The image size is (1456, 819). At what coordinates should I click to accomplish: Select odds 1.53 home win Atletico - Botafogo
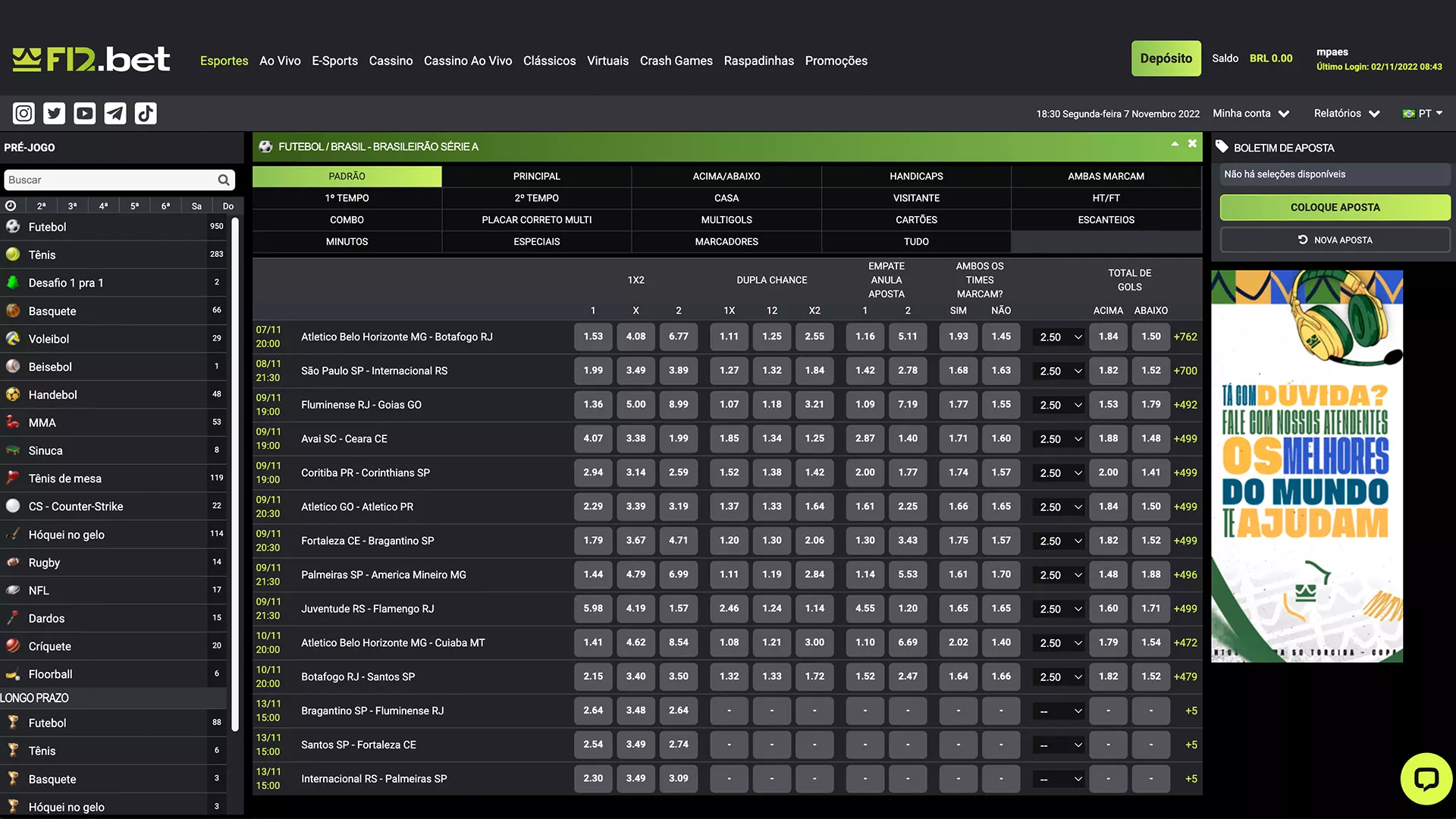(x=593, y=337)
